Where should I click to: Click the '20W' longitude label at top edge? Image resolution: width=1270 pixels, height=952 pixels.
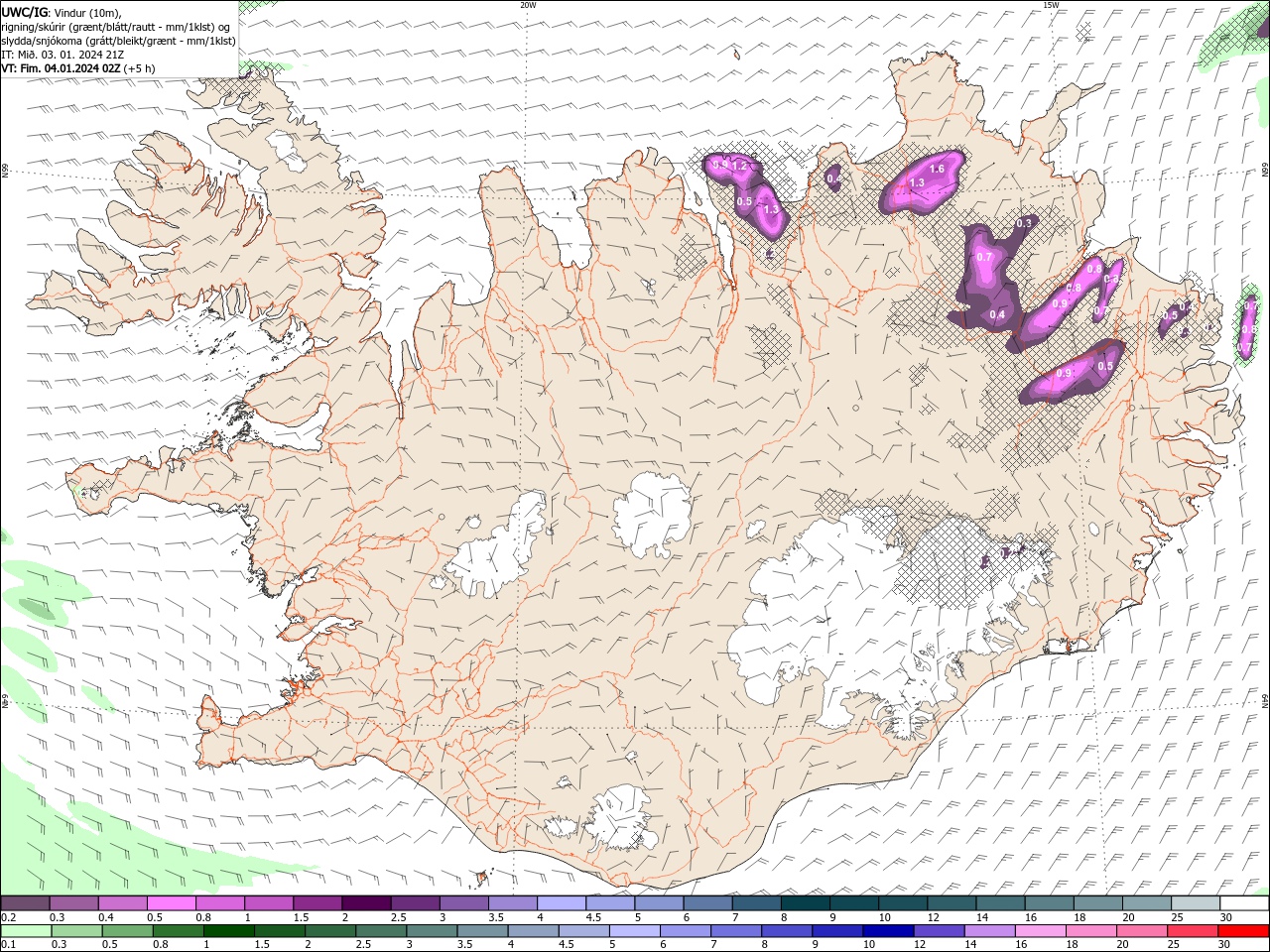pyautogui.click(x=528, y=5)
